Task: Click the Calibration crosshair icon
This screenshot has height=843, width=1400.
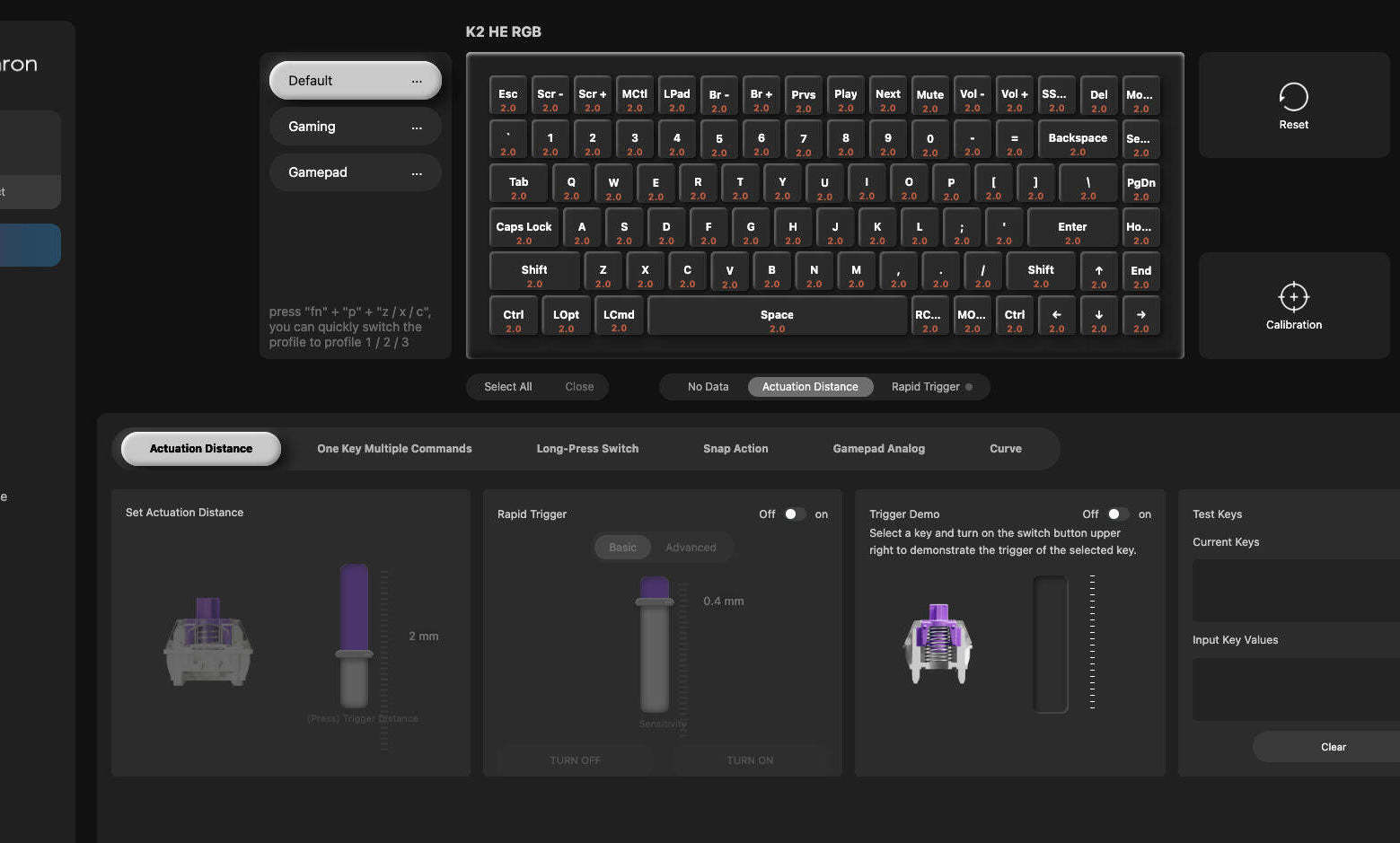Action: [x=1293, y=296]
